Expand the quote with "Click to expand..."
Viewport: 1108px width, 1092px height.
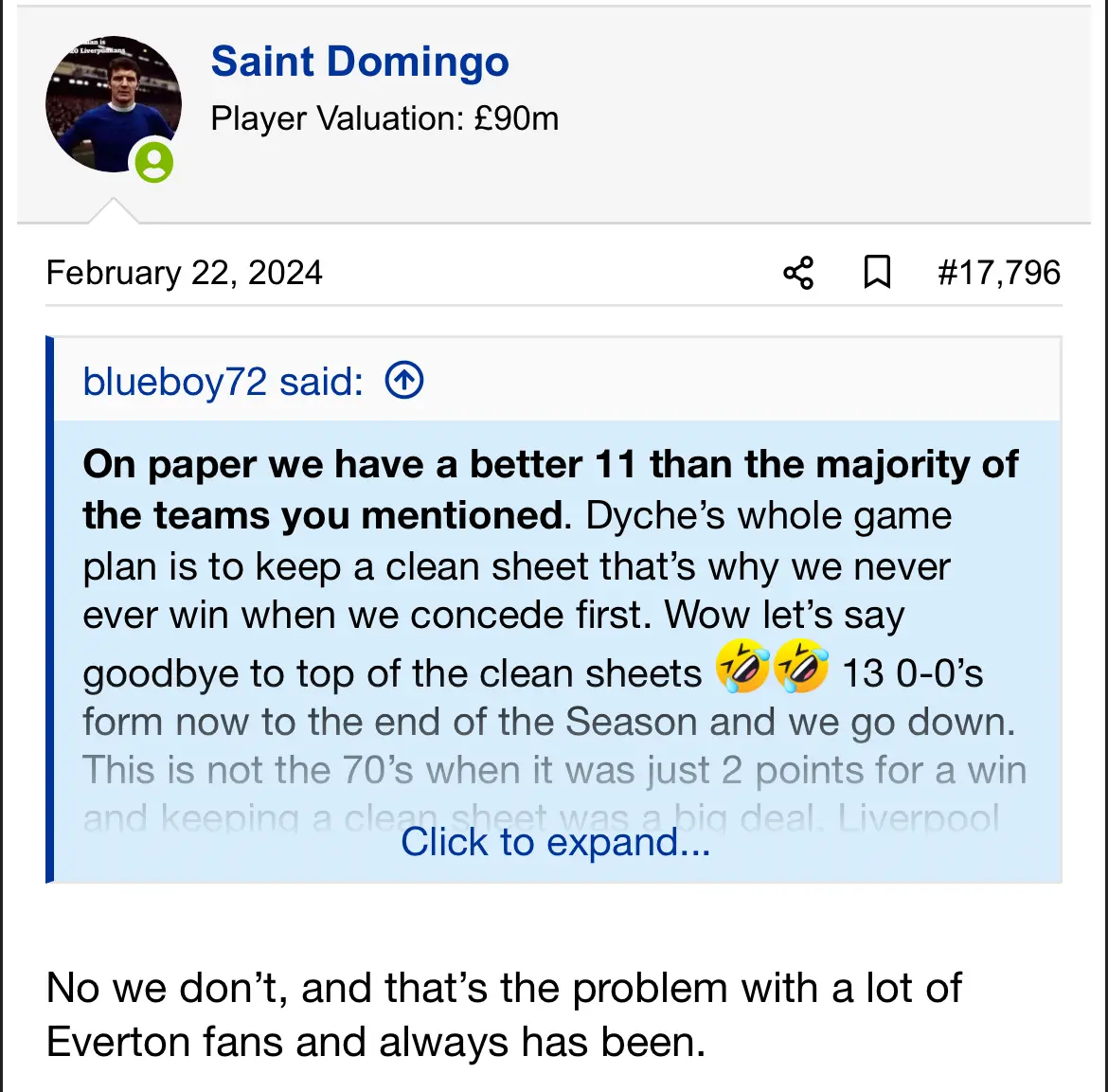[x=555, y=842]
